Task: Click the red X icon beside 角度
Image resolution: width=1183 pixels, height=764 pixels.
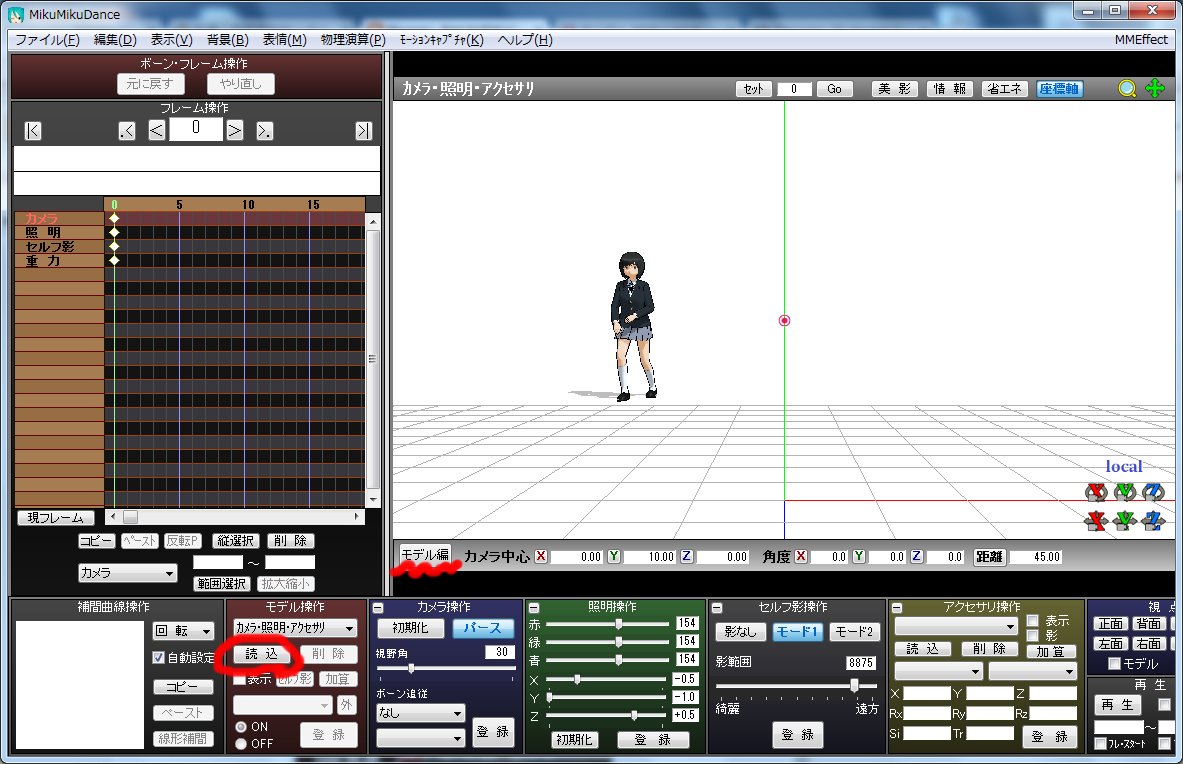Action: click(x=801, y=557)
